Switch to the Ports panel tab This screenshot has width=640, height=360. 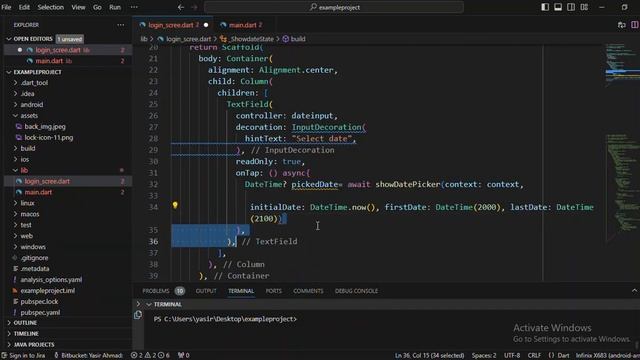273,291
